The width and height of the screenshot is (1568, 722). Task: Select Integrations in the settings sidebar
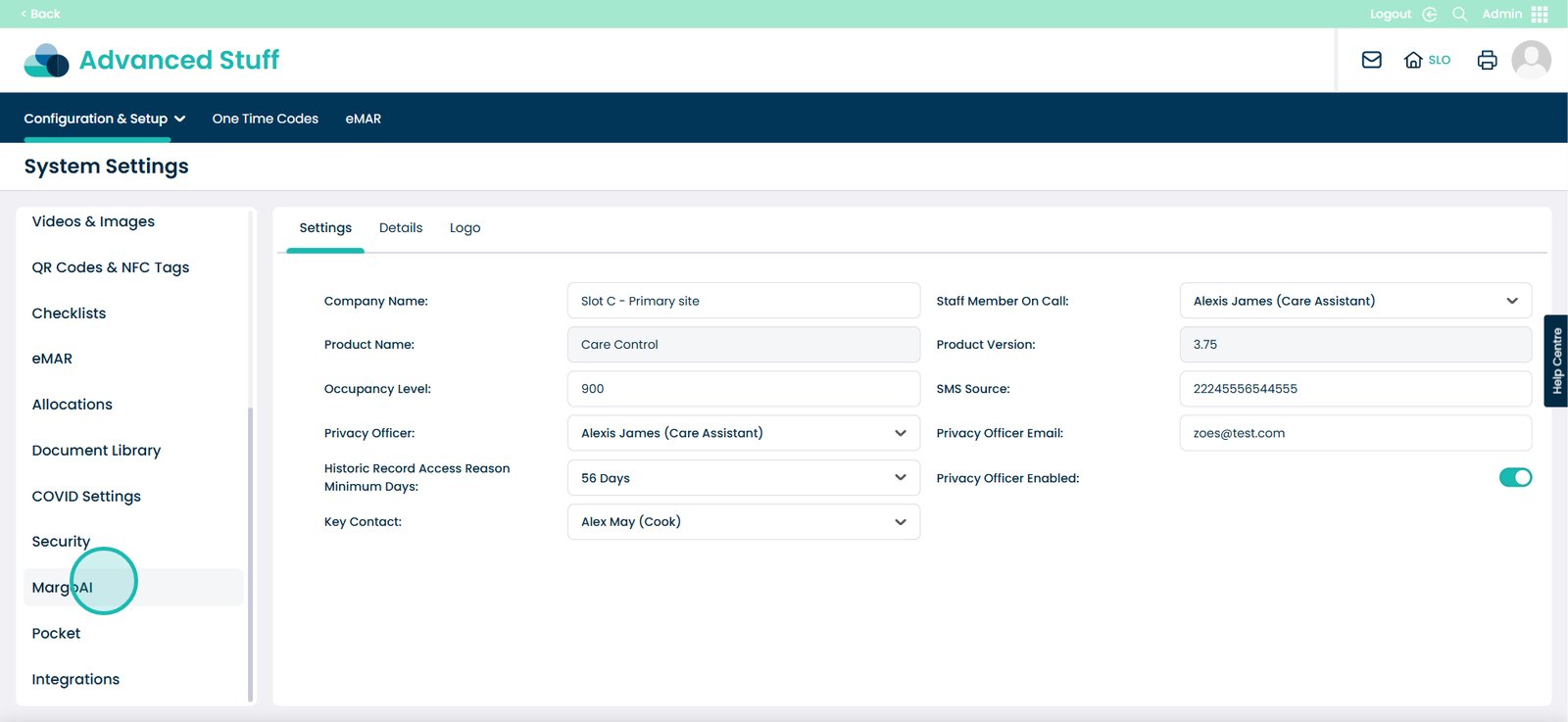[75, 680]
